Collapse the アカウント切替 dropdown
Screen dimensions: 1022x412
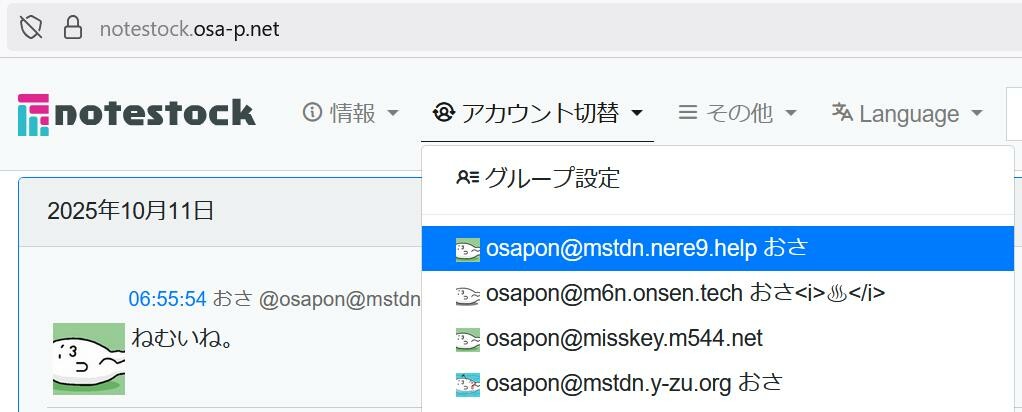(x=537, y=114)
